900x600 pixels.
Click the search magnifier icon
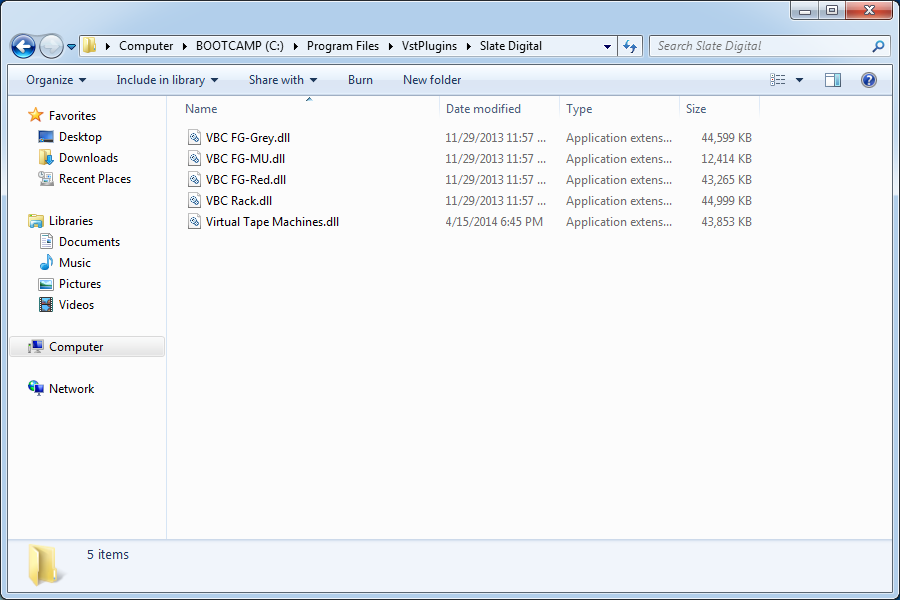[x=878, y=46]
